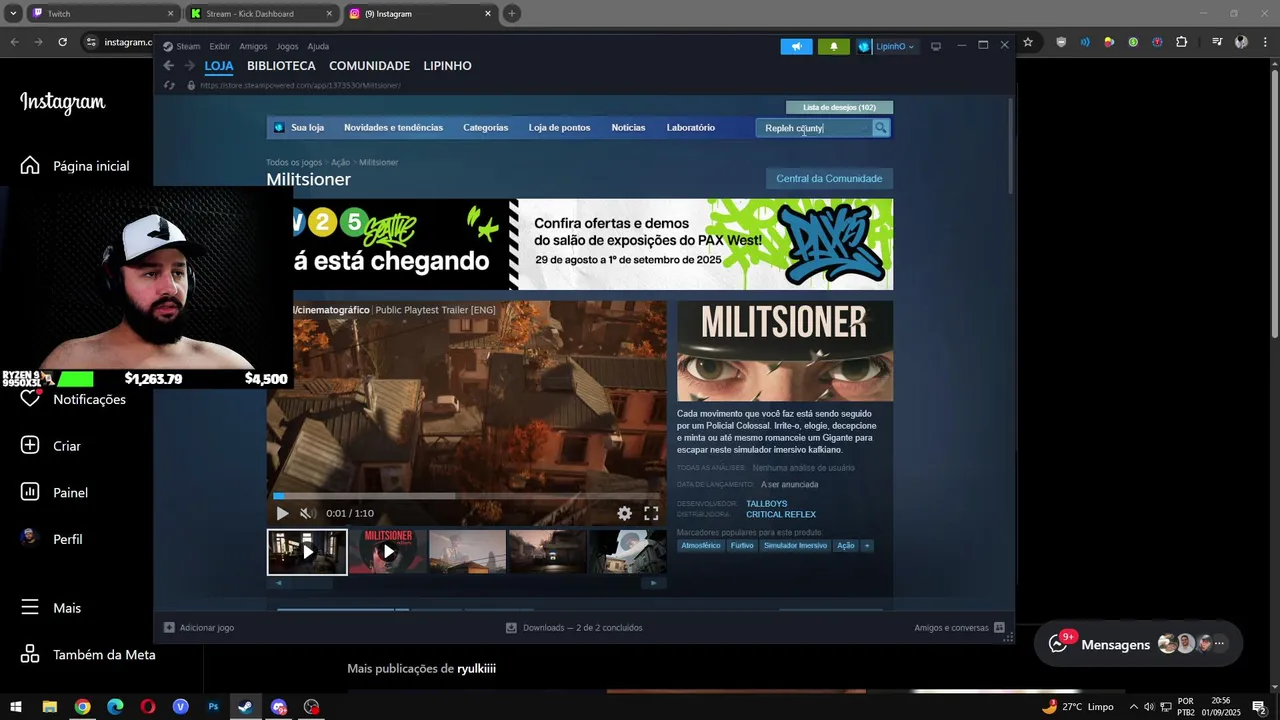Click the store search magnifier button
The image size is (1280, 720).
coord(880,128)
